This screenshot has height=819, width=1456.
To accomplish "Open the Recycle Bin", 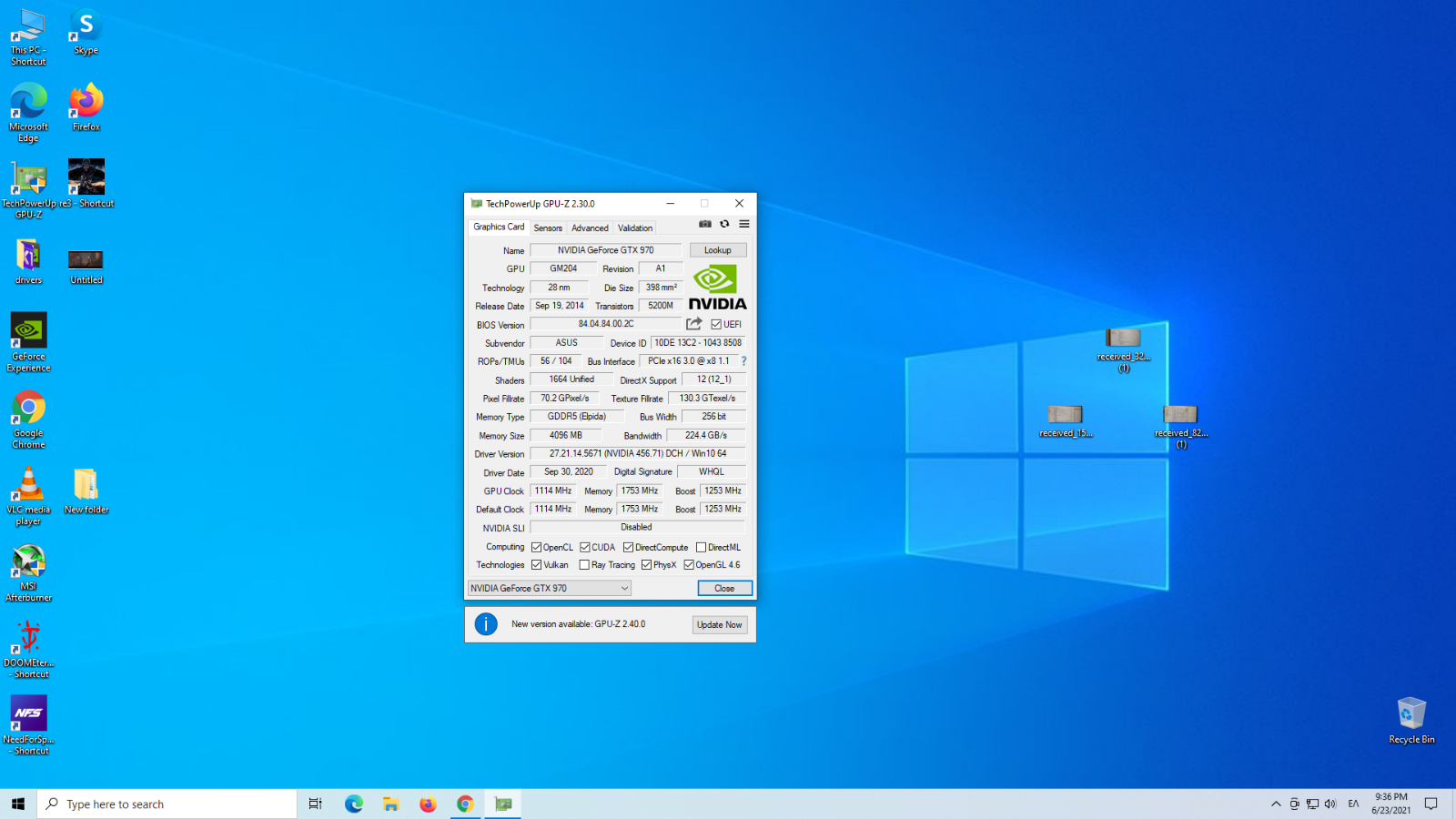I will click(1411, 720).
